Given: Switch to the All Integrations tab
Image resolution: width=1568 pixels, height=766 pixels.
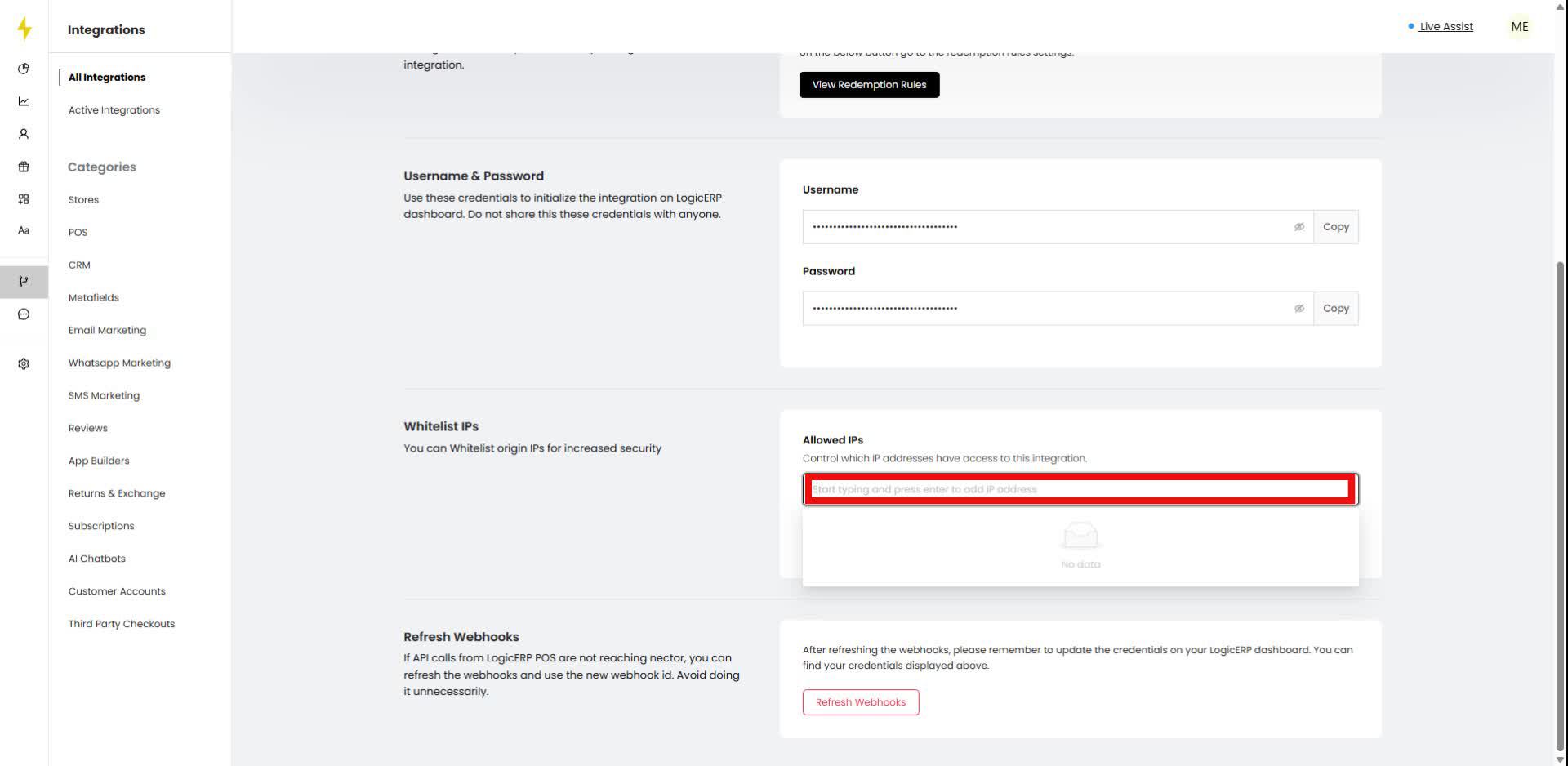Looking at the screenshot, I should tap(107, 77).
